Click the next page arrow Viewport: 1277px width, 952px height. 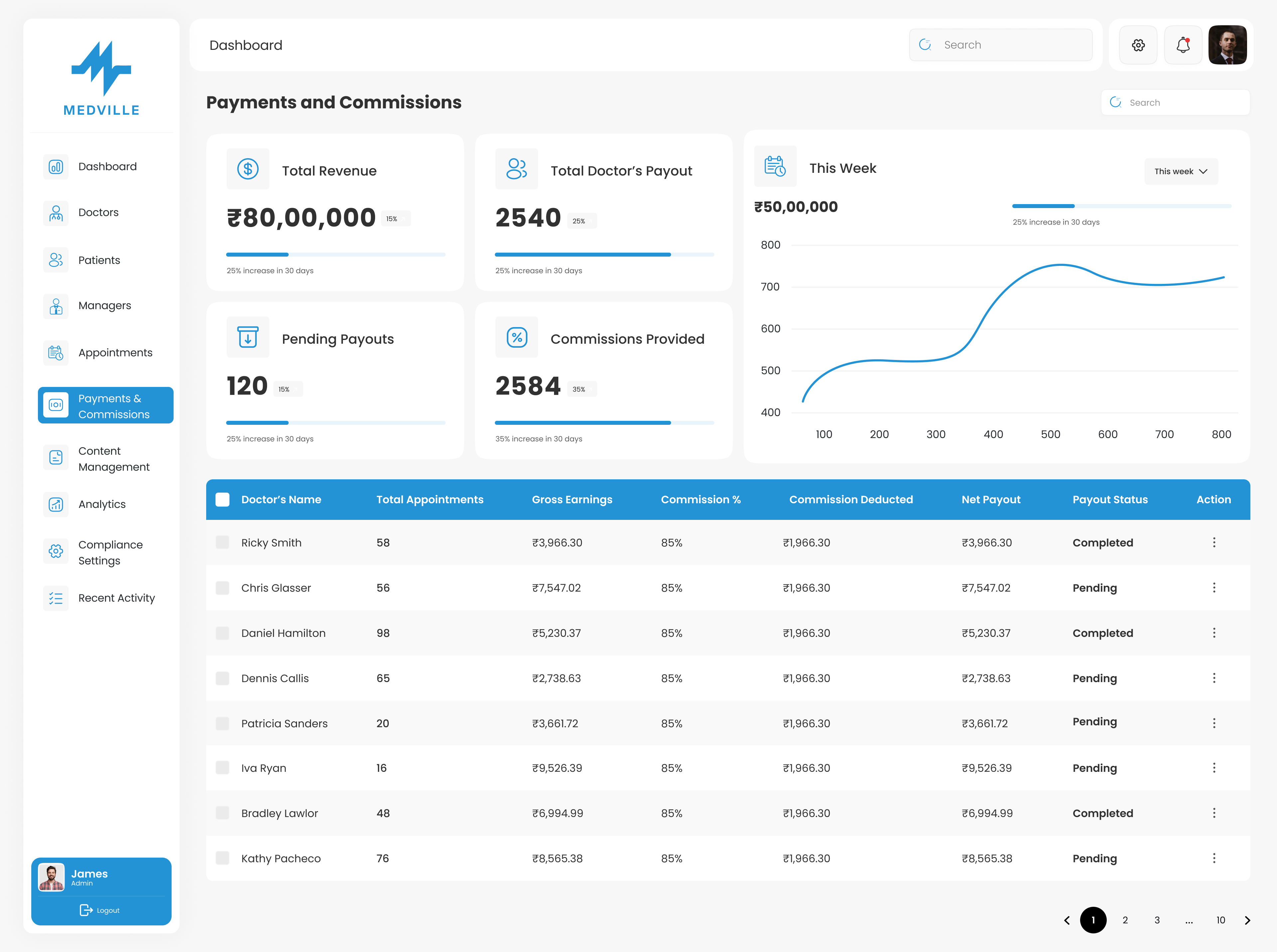click(x=1248, y=920)
